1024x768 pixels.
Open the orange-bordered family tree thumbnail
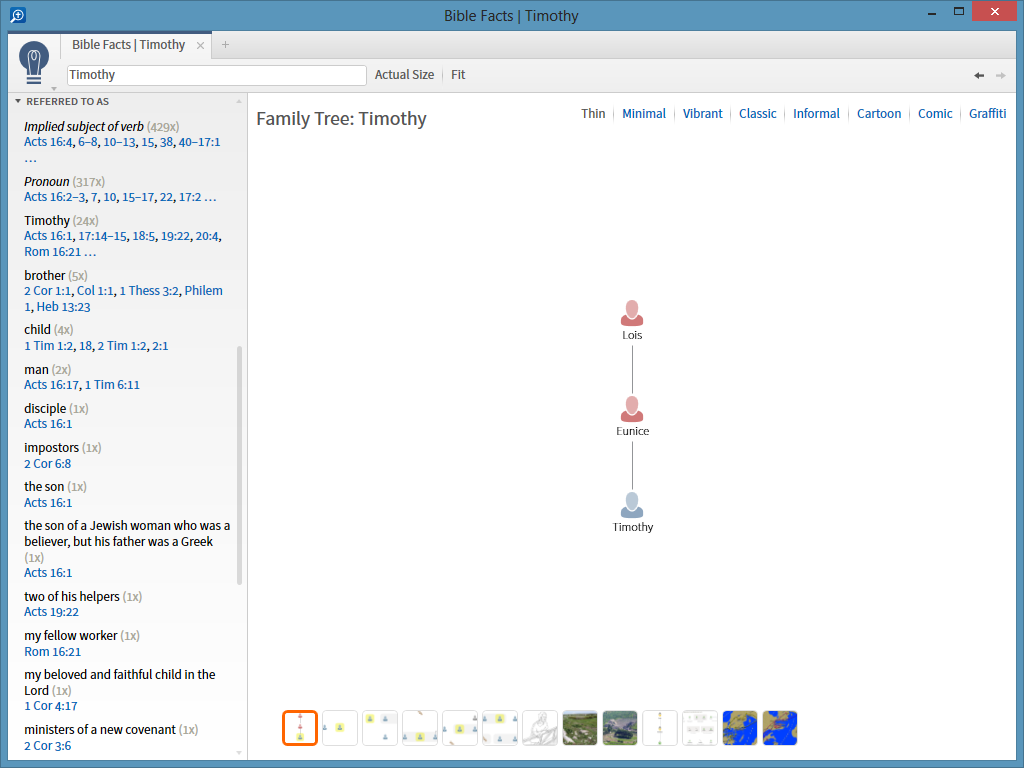[x=300, y=728]
